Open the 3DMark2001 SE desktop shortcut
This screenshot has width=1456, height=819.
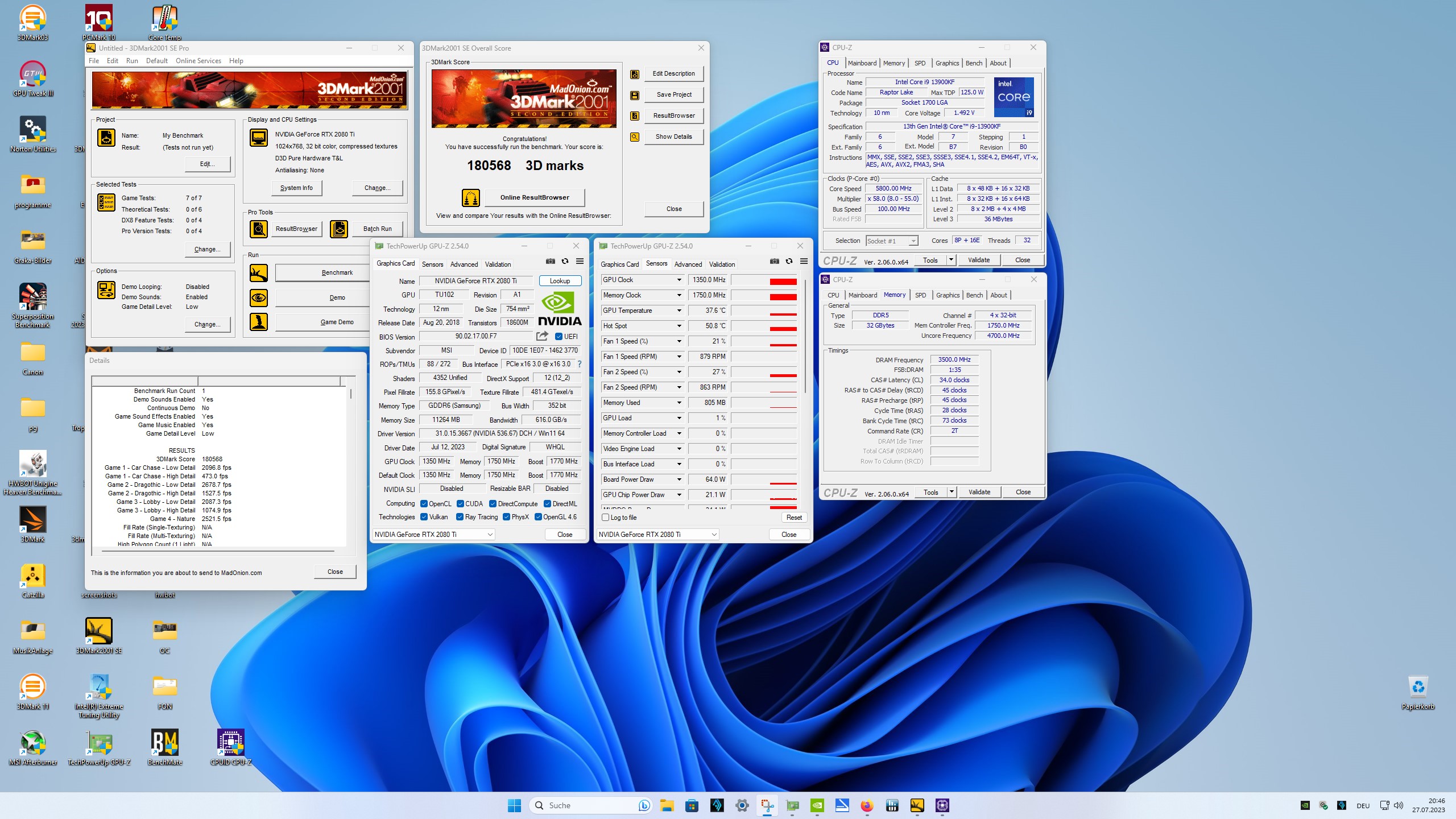pyautogui.click(x=98, y=636)
